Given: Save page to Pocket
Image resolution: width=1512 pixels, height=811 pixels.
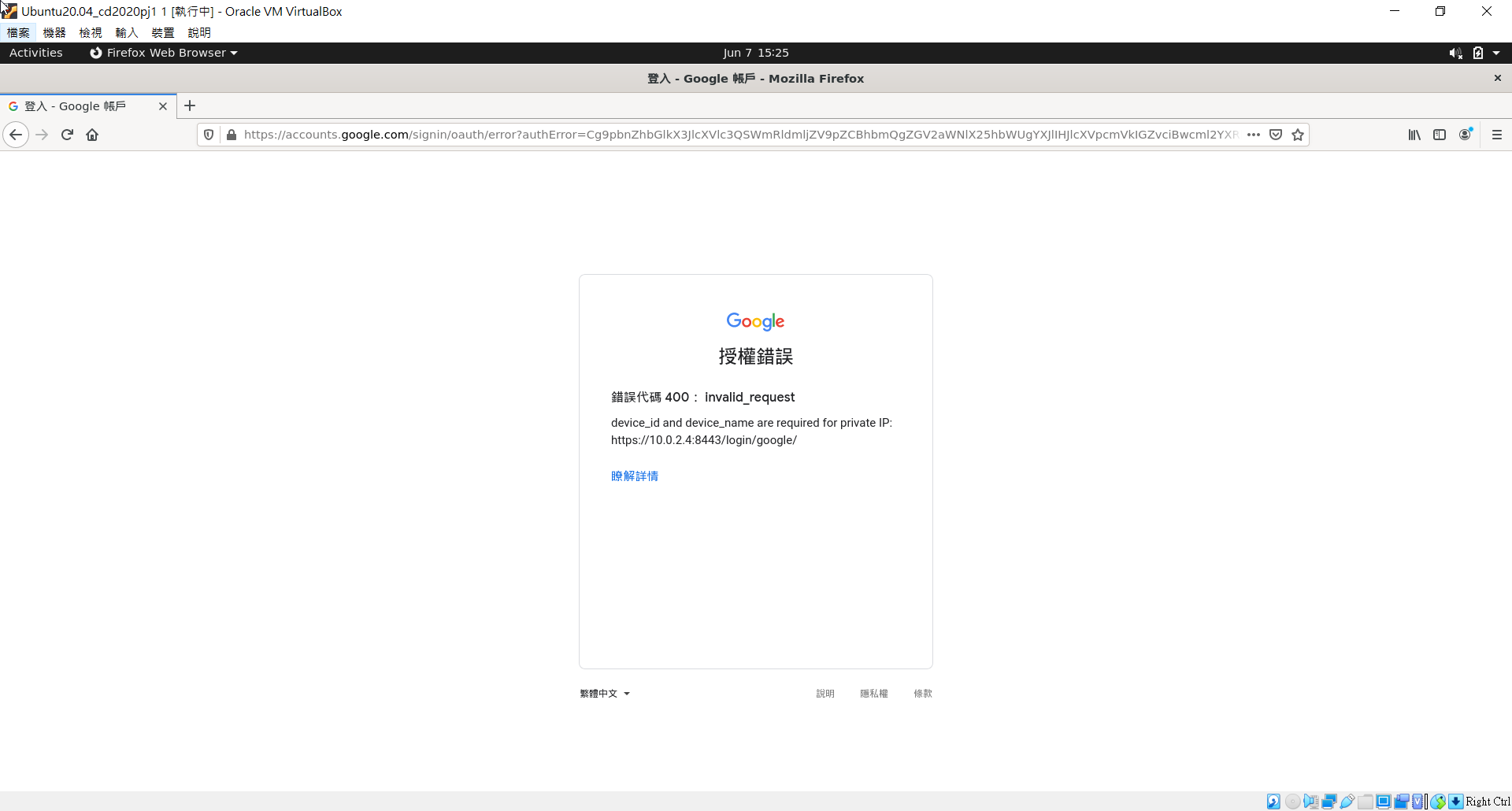Looking at the screenshot, I should click(x=1276, y=135).
